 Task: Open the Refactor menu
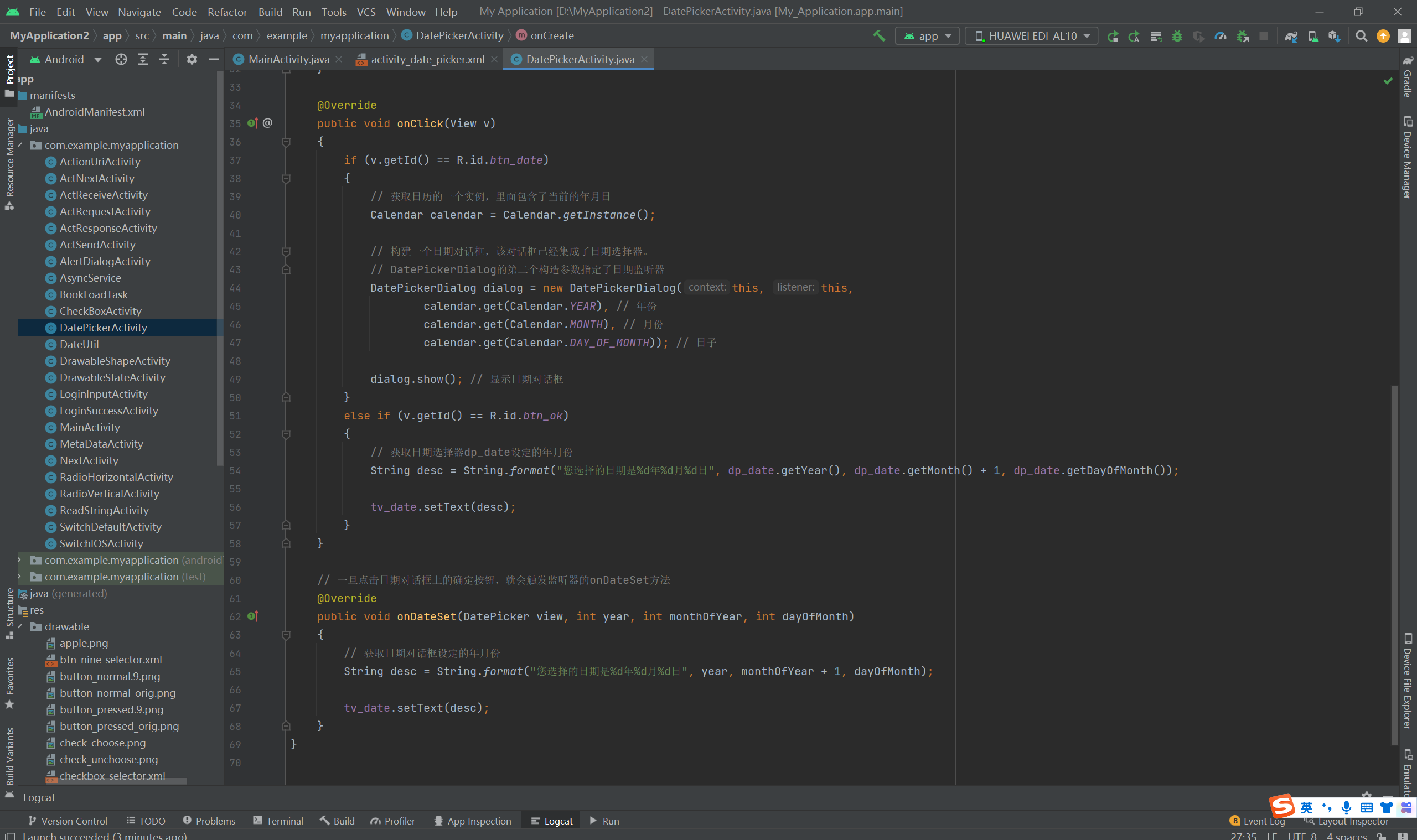[226, 12]
